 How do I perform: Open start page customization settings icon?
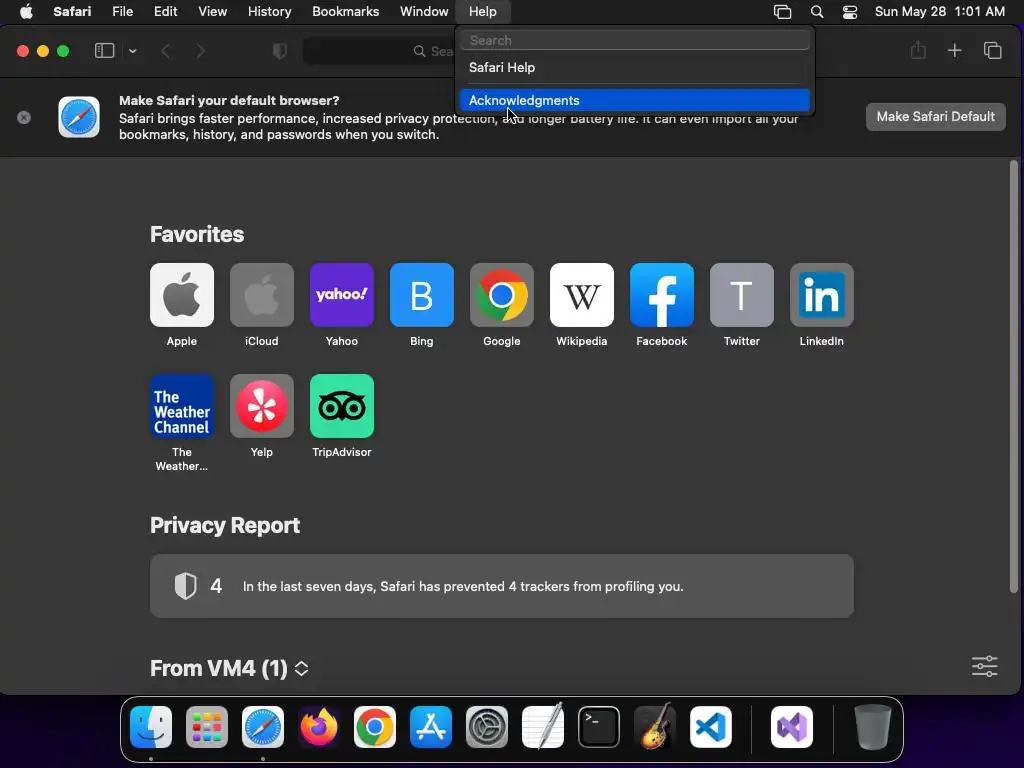[985, 666]
